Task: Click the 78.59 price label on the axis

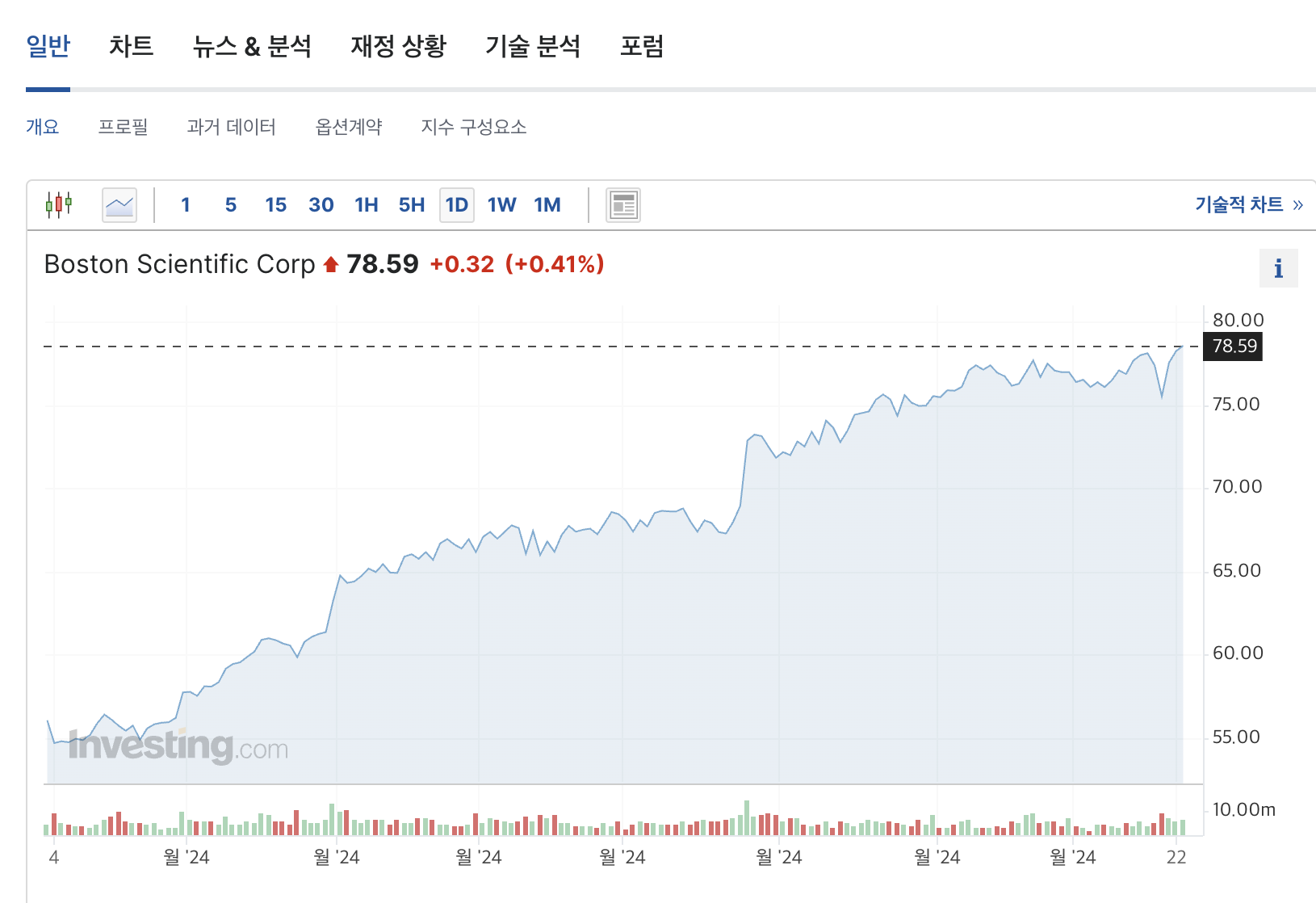Action: (x=1231, y=346)
